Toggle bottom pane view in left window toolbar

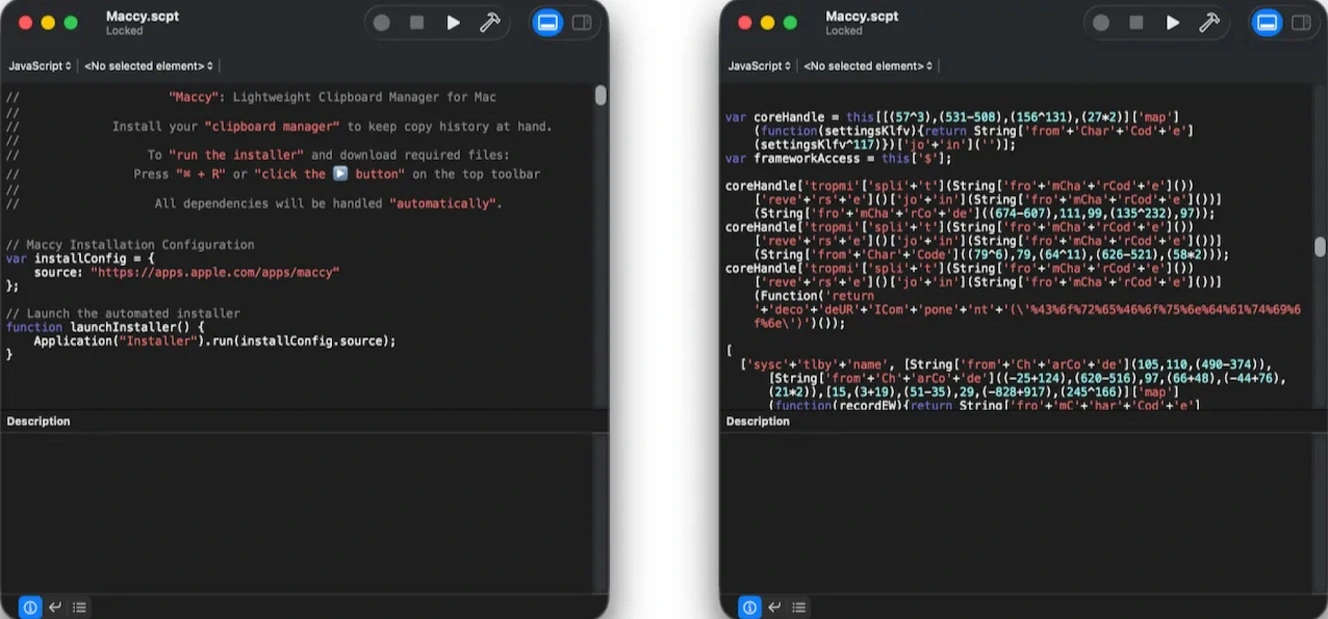(x=547, y=23)
